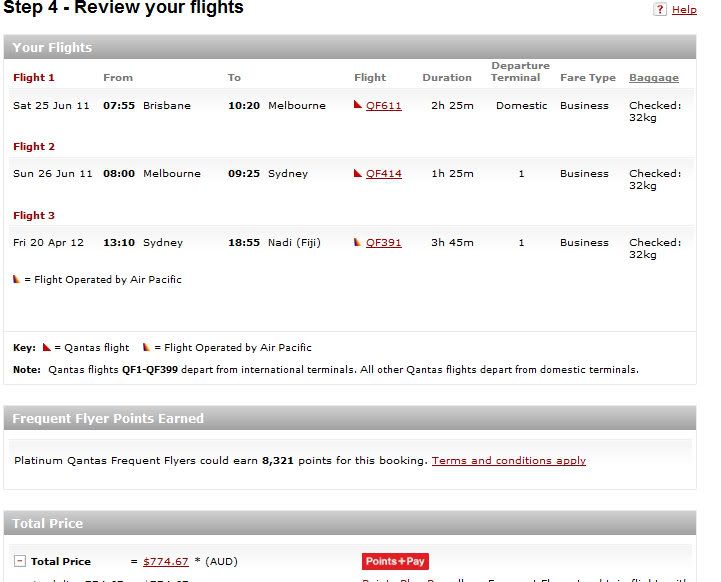Click the Domestic departure terminal cell

[521, 106]
